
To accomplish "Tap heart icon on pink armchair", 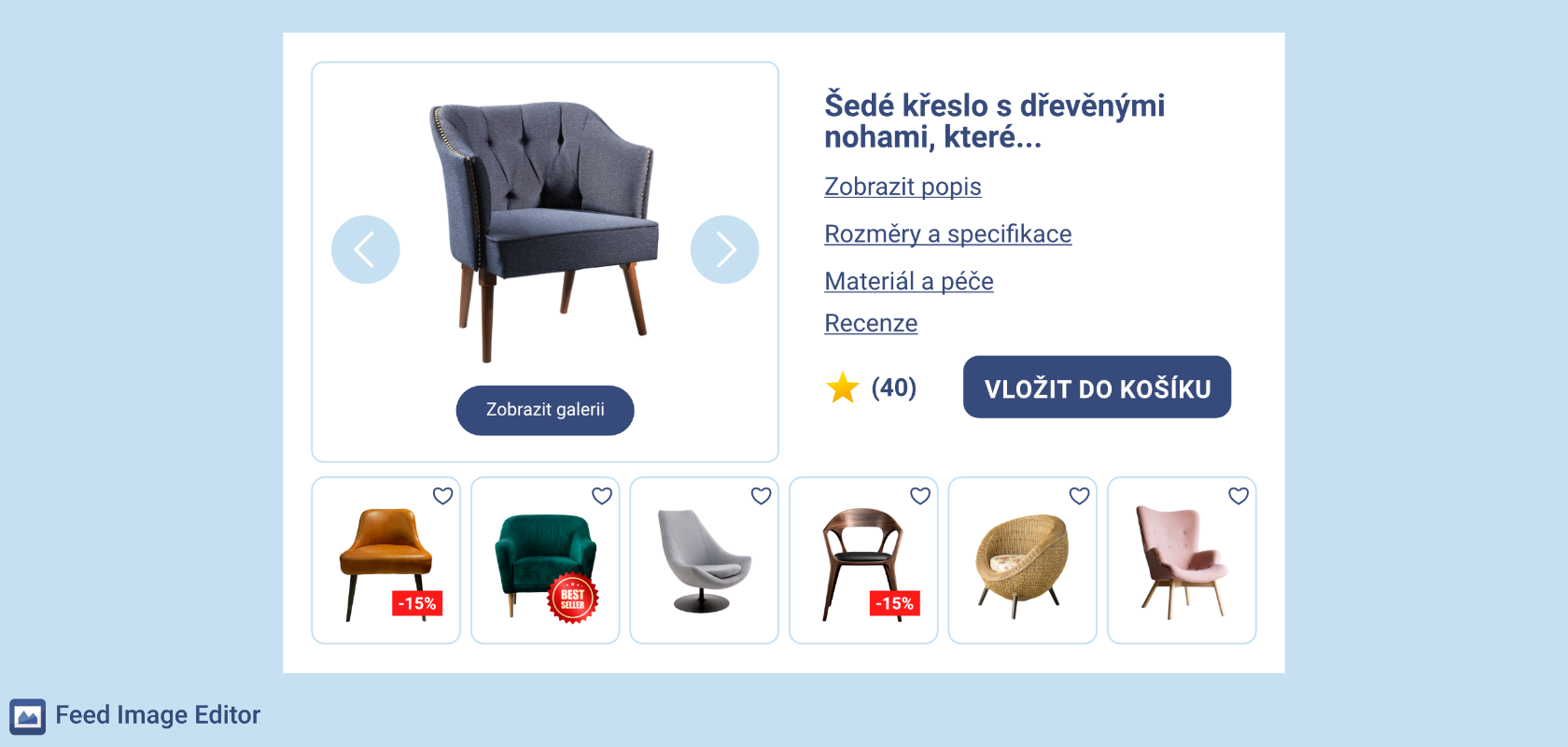I will coord(1239,496).
